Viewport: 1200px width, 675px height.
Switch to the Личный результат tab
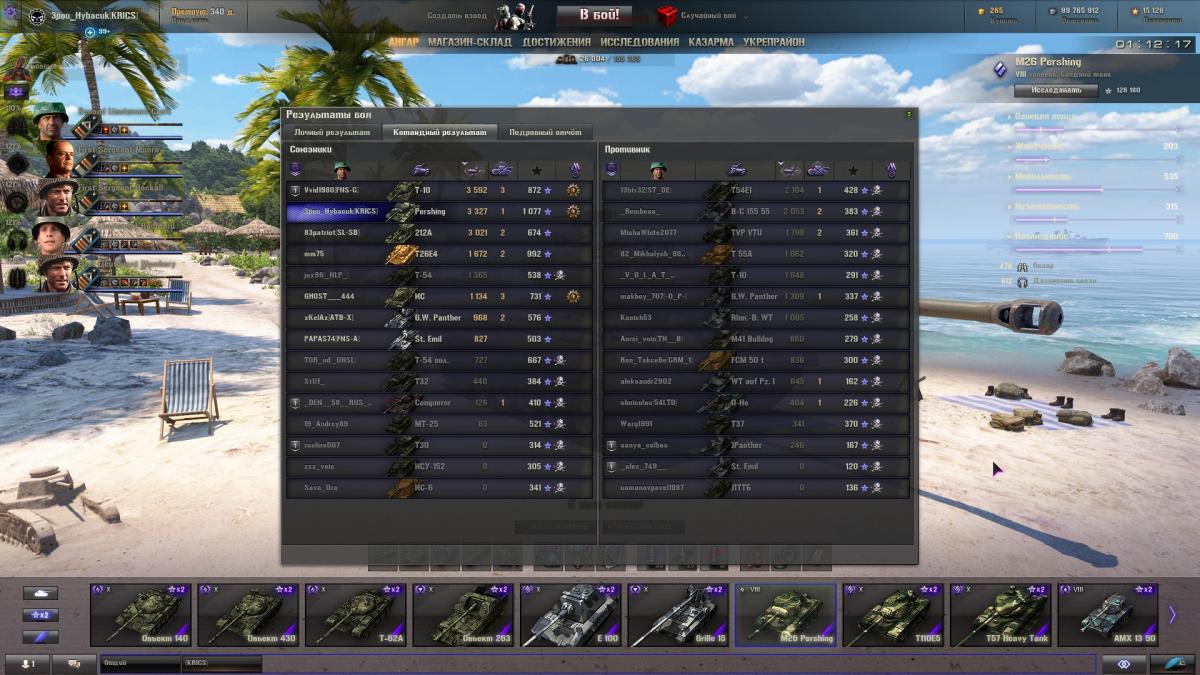(x=332, y=132)
